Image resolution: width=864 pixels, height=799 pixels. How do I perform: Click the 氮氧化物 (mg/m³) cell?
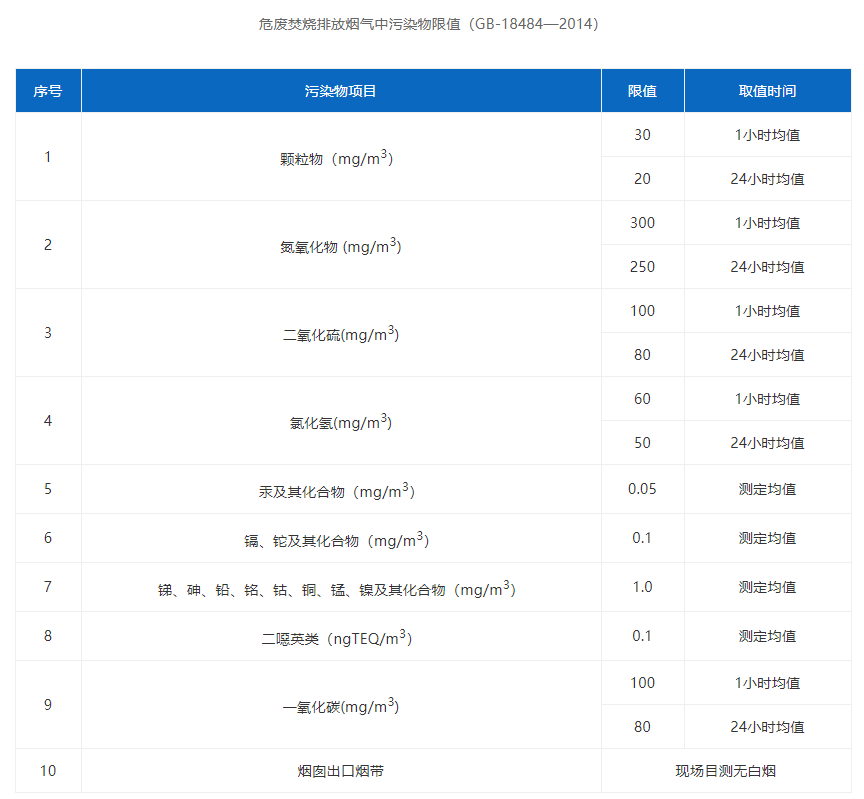[x=340, y=246]
